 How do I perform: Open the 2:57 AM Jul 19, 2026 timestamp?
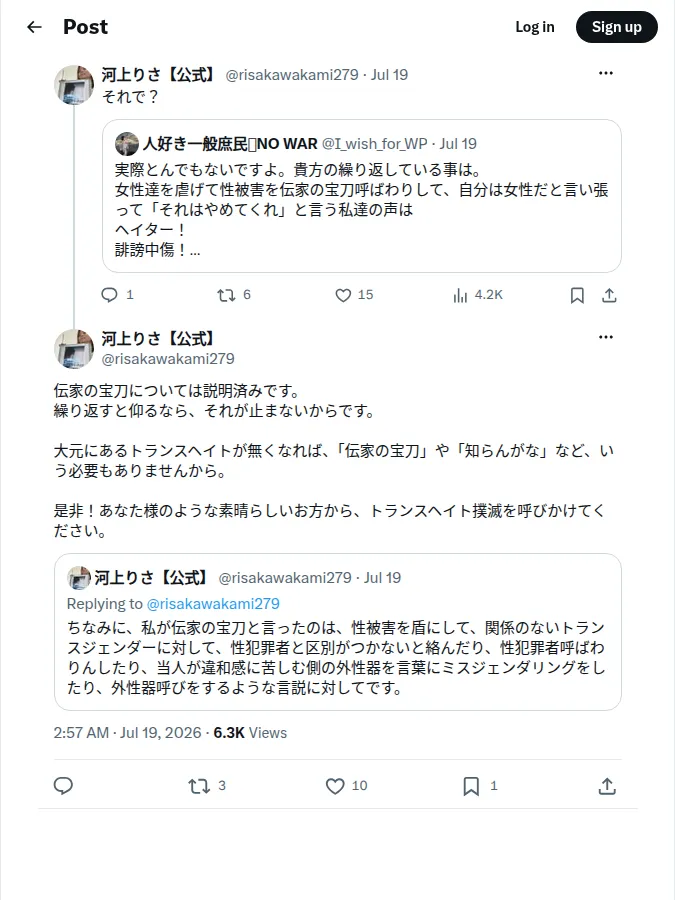pyautogui.click(x=127, y=733)
